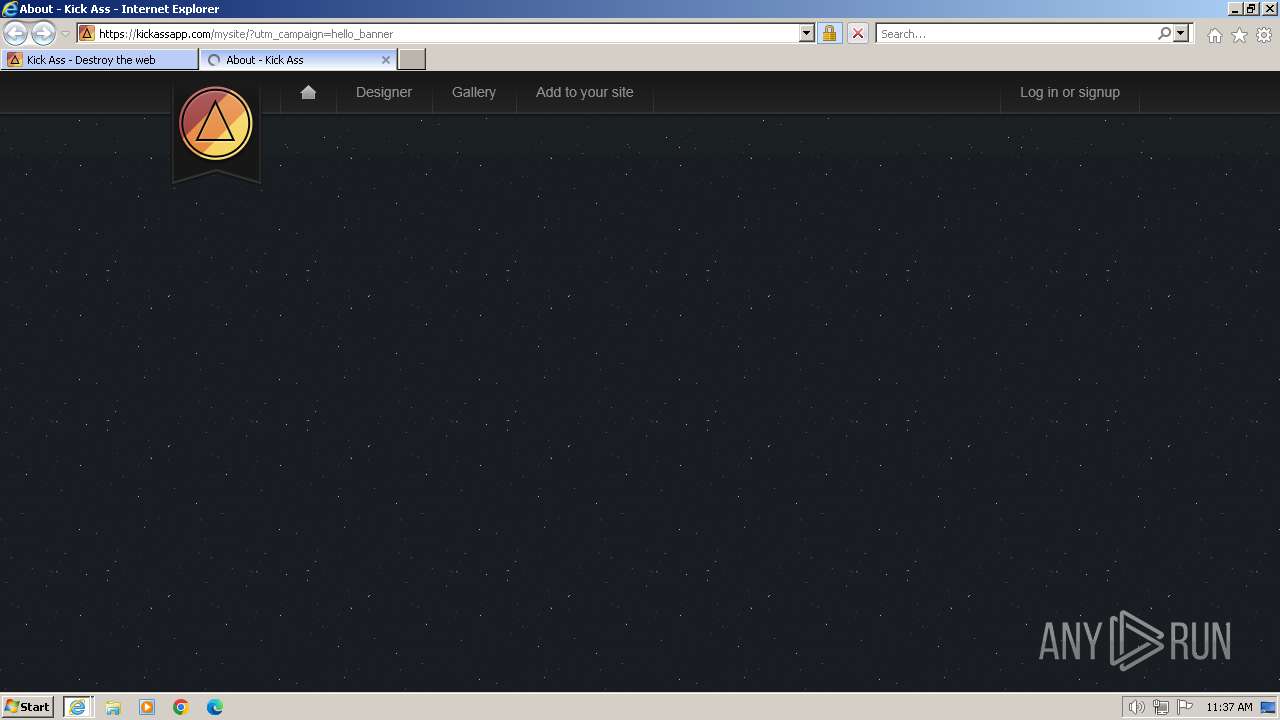Open the Action Center flag icon
Screen dimensions: 1280x720
tap(1185, 707)
